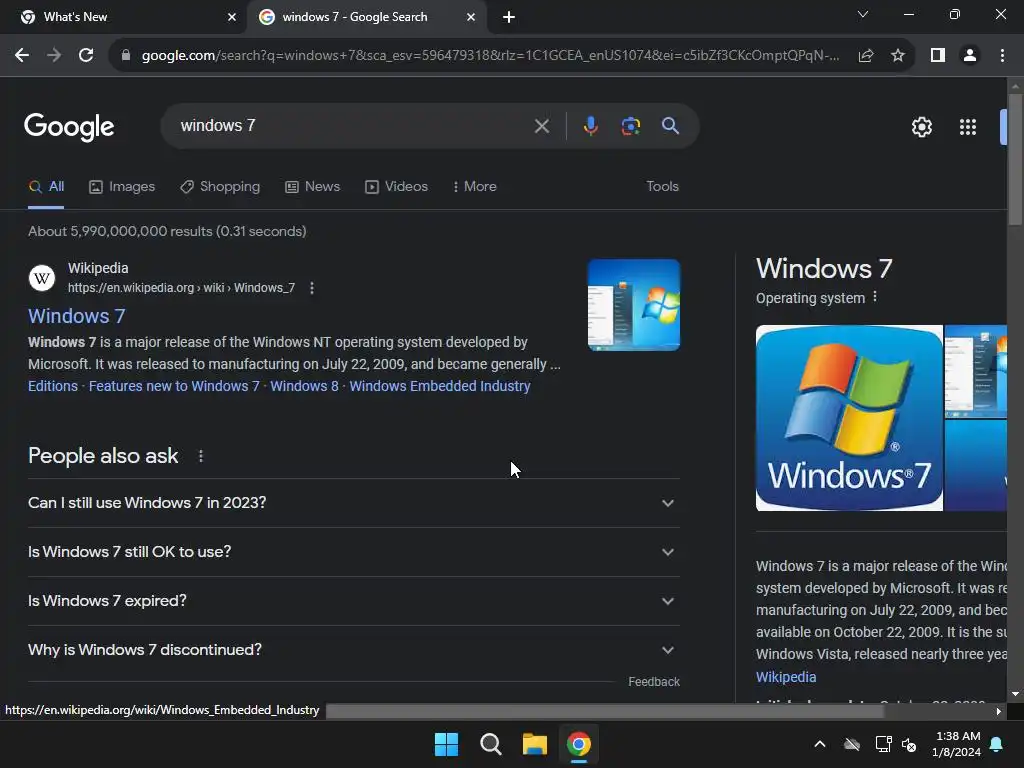The width and height of the screenshot is (1024, 768).
Task: Open knowledge panel options next to Operating system
Action: 874,297
